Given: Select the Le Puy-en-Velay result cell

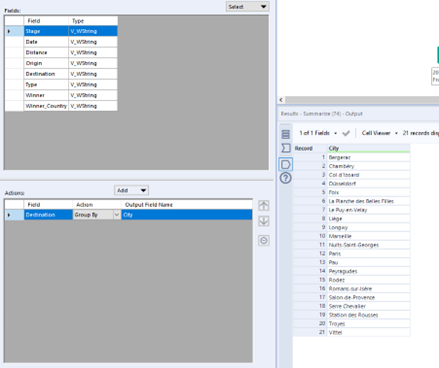Looking at the screenshot, I should point(368,210).
